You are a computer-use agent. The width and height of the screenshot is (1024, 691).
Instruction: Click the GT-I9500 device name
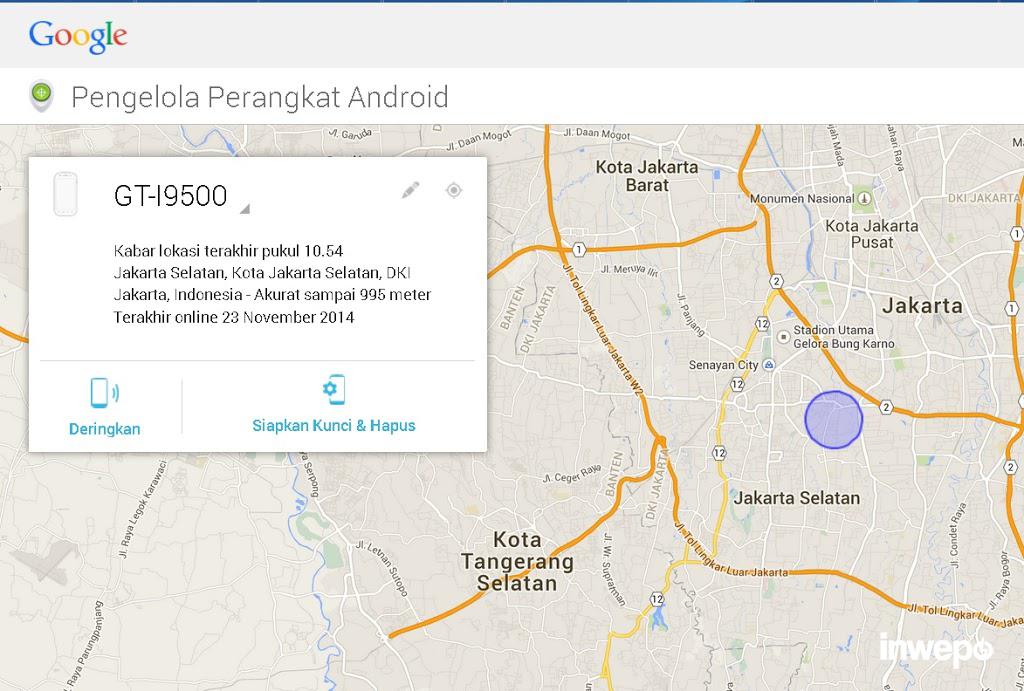tap(170, 195)
